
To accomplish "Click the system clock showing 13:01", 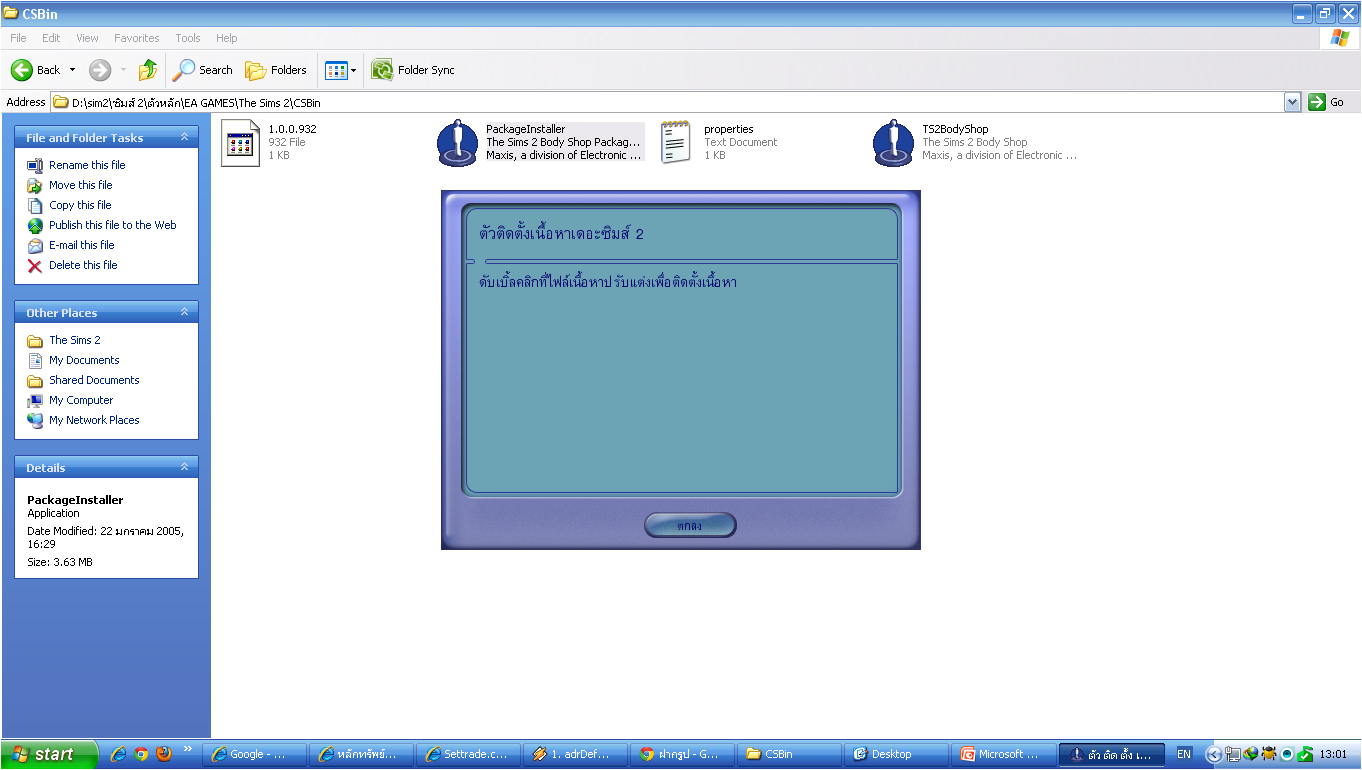I will [x=1333, y=754].
